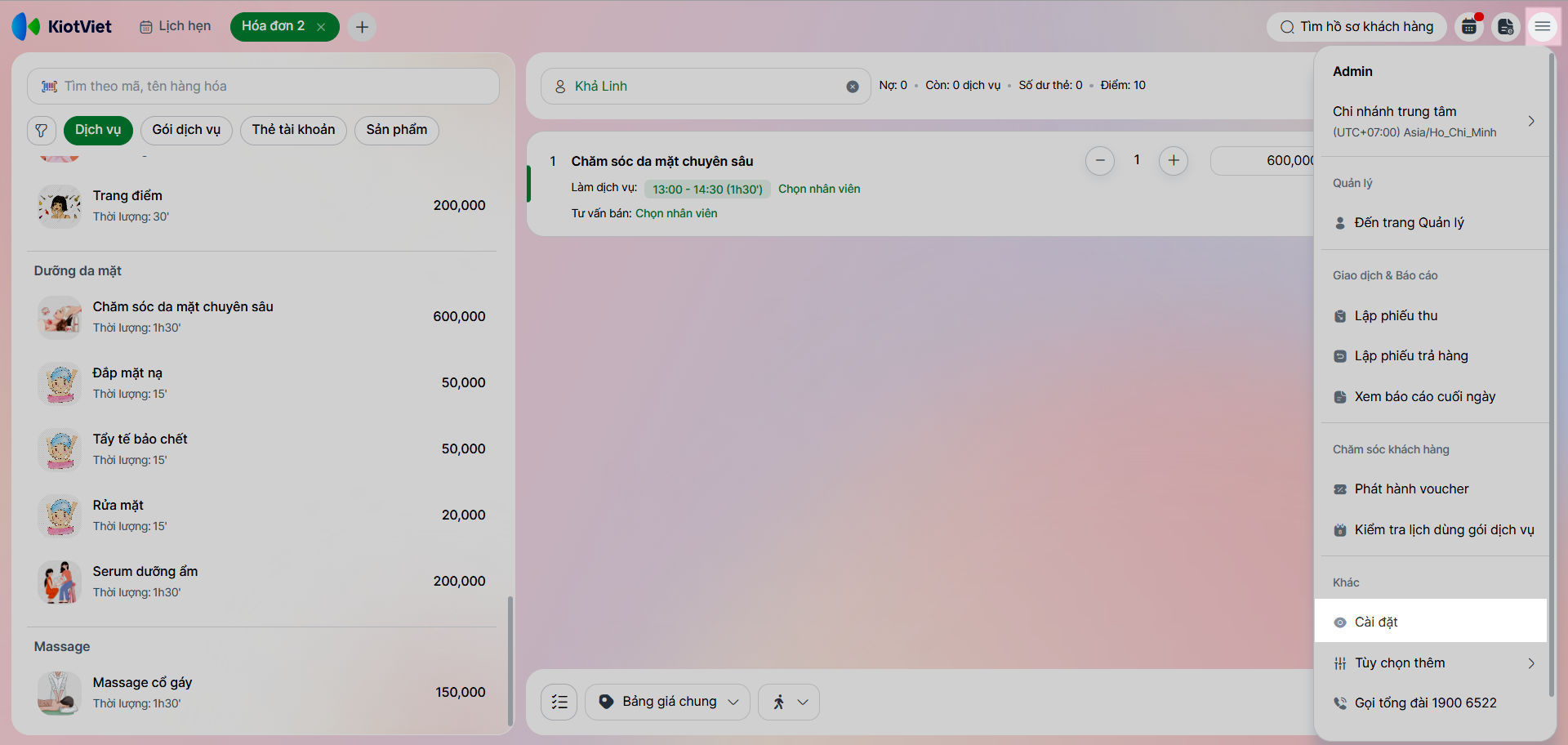
Task: Open the Bảng giá chung dropdown
Action: point(667,702)
